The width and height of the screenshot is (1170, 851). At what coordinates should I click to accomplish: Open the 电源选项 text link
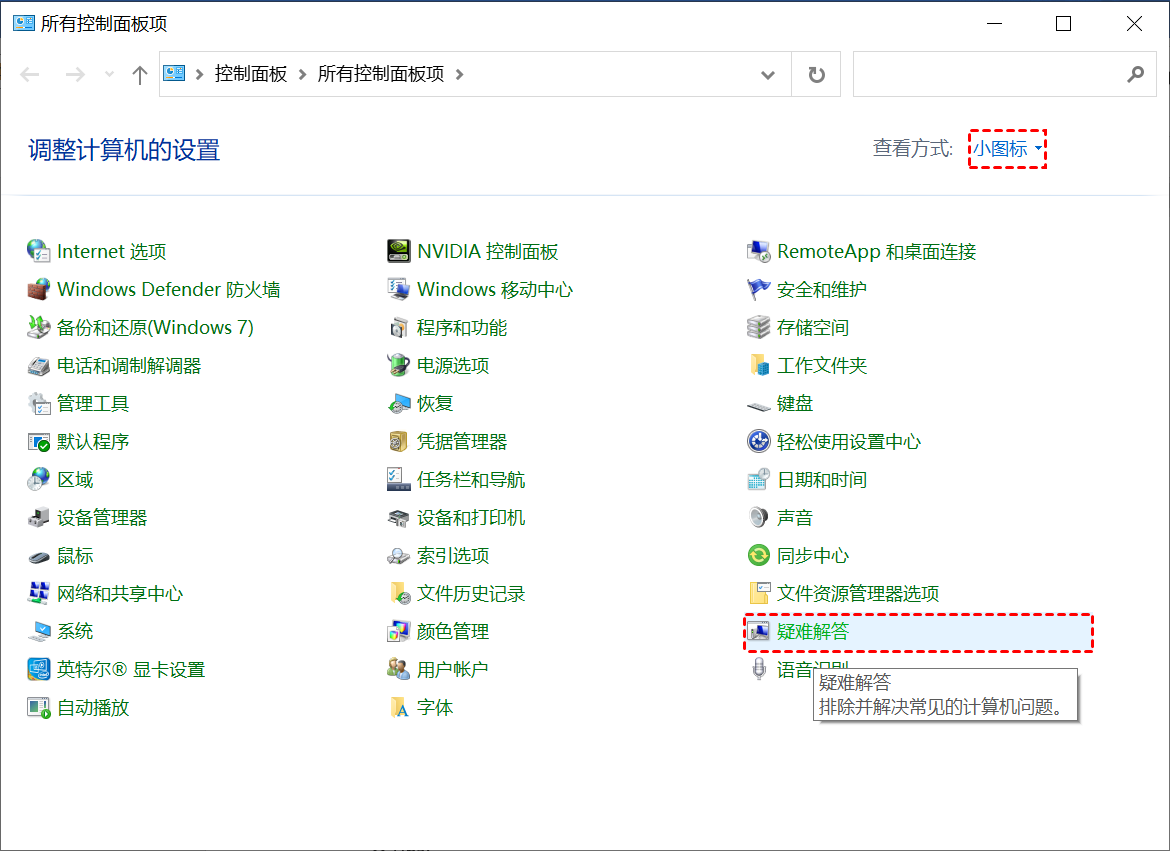453,366
